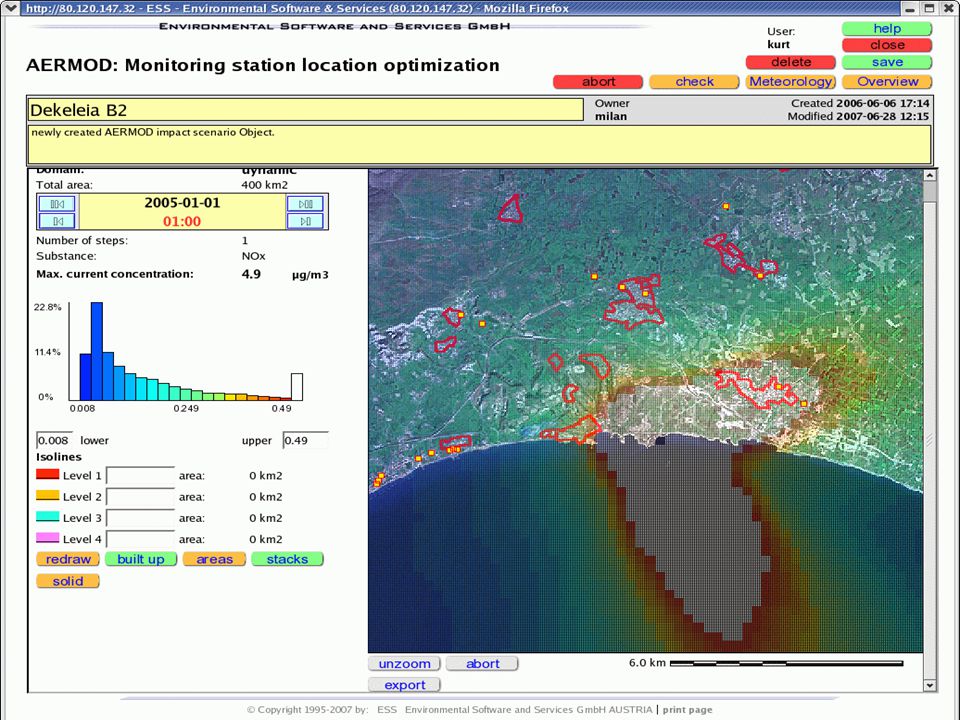Click the cyan Level 3 color swatch
Viewport: 960px width, 720px height.
click(48, 517)
